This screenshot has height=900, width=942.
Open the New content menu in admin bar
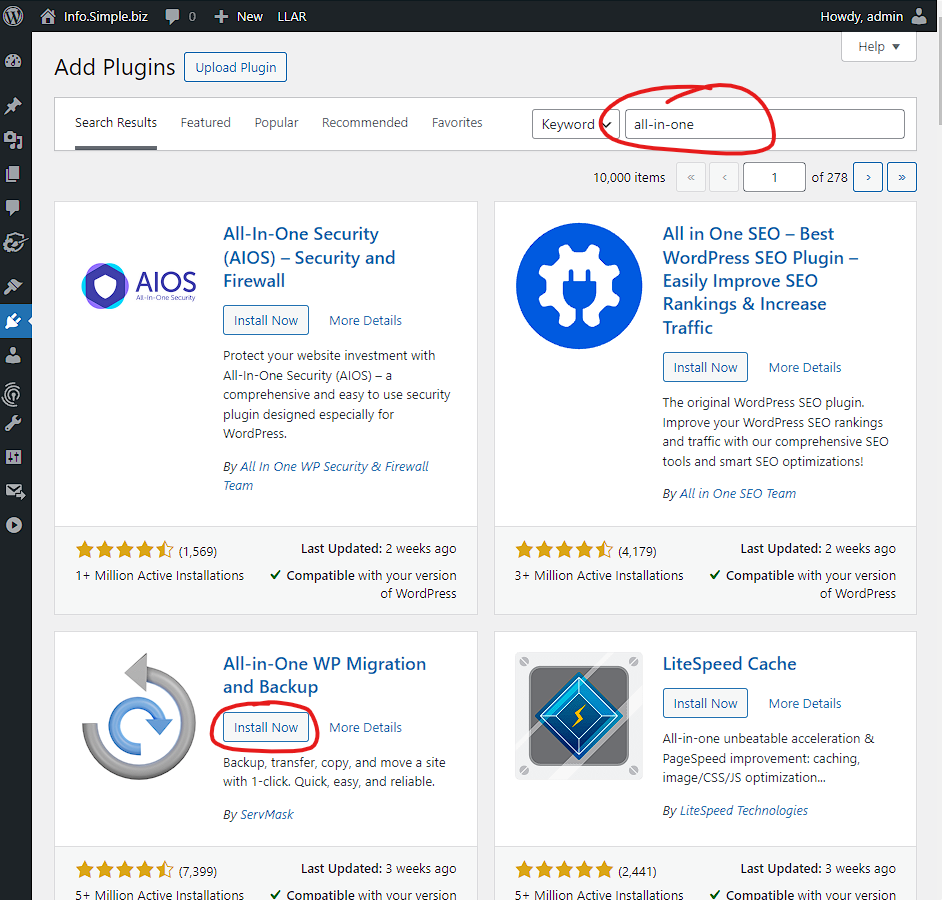pos(239,16)
